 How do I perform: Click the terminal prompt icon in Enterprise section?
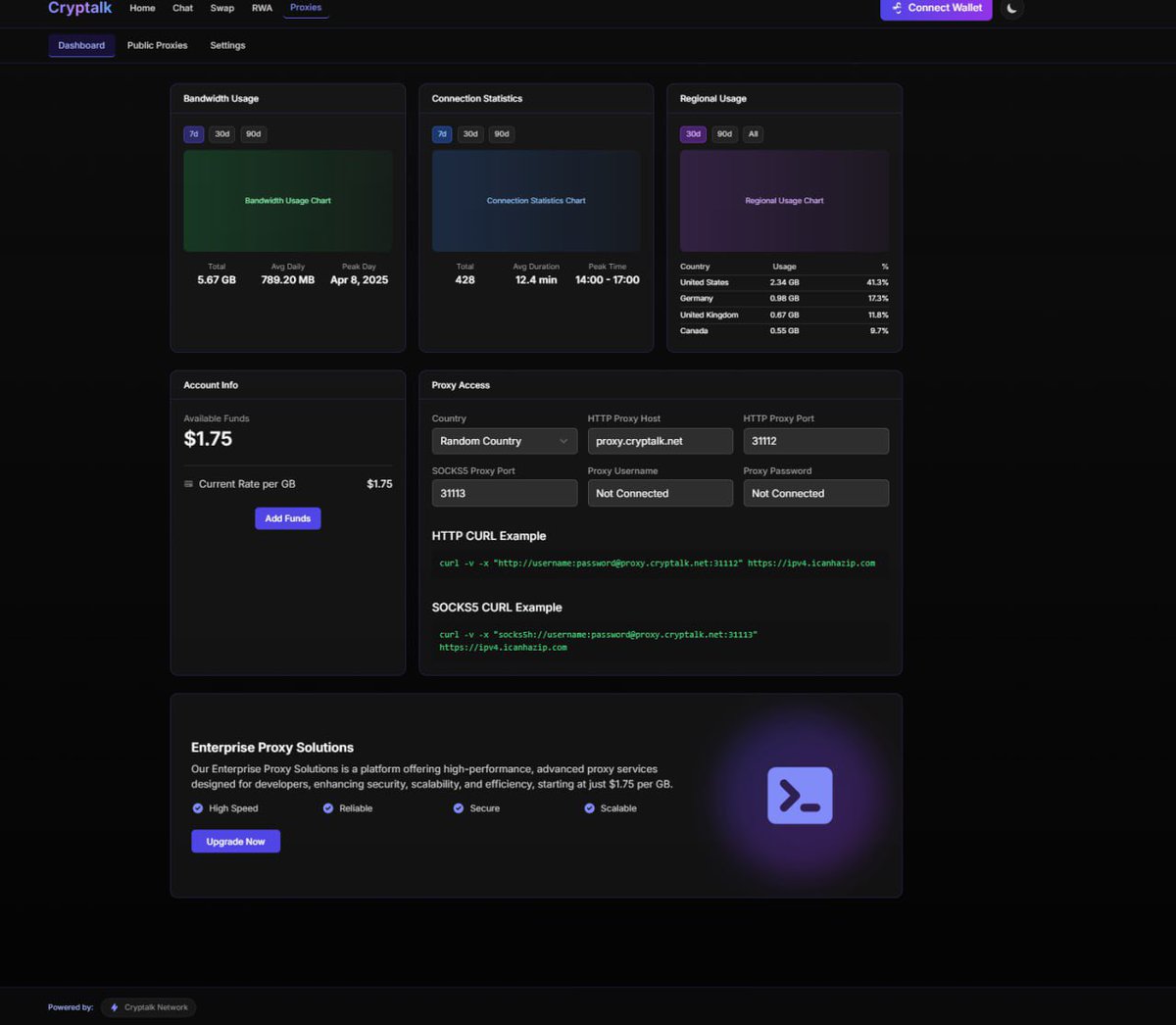pyautogui.click(x=800, y=795)
